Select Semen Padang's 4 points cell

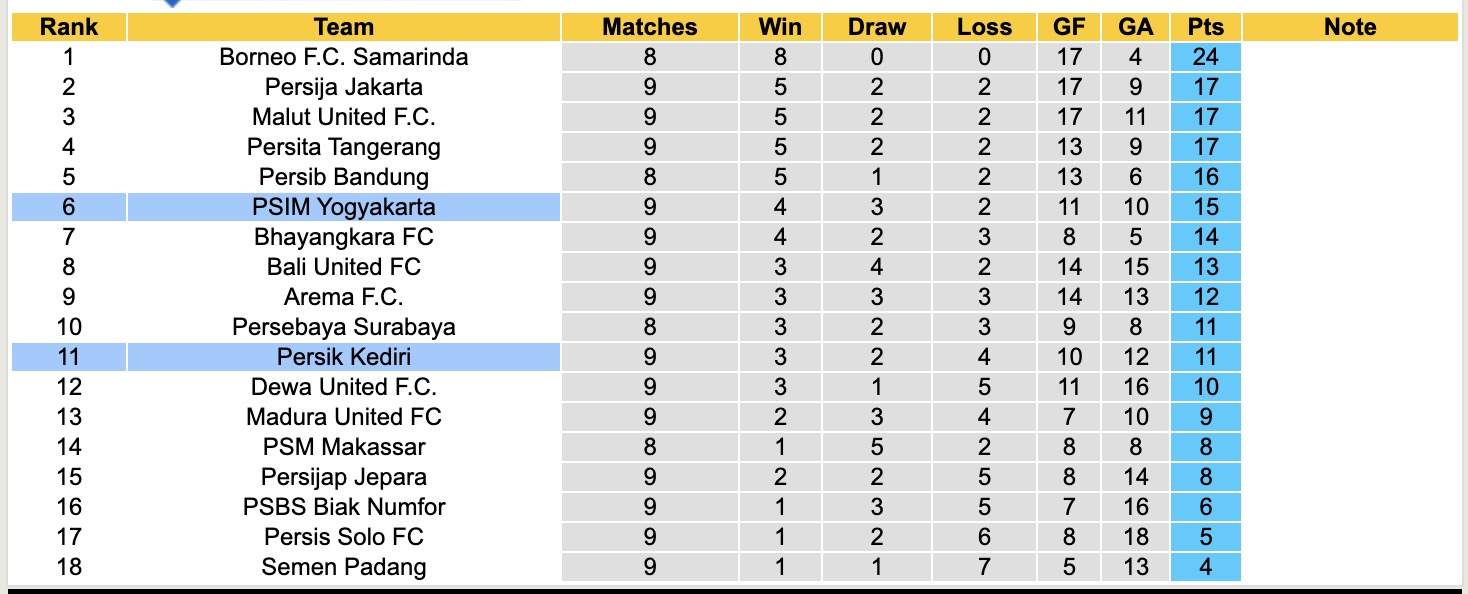[1206, 567]
